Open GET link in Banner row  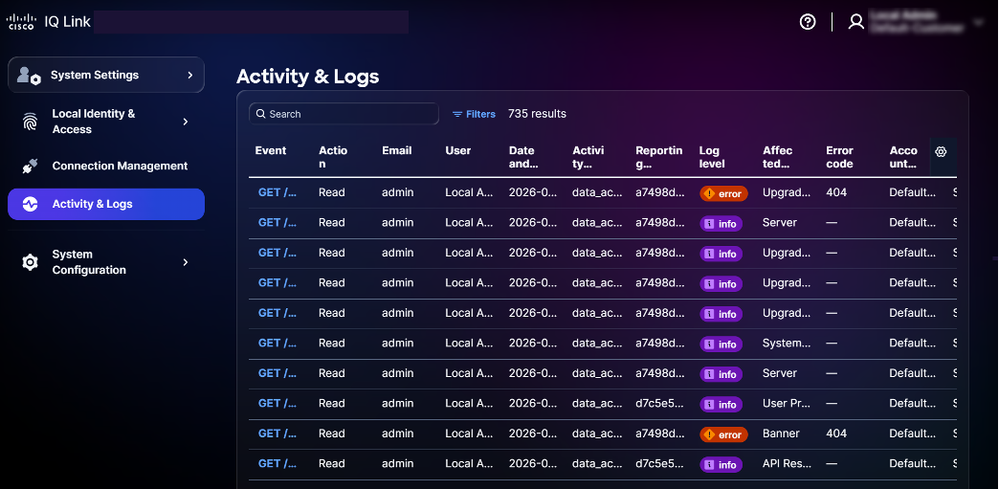tap(277, 434)
